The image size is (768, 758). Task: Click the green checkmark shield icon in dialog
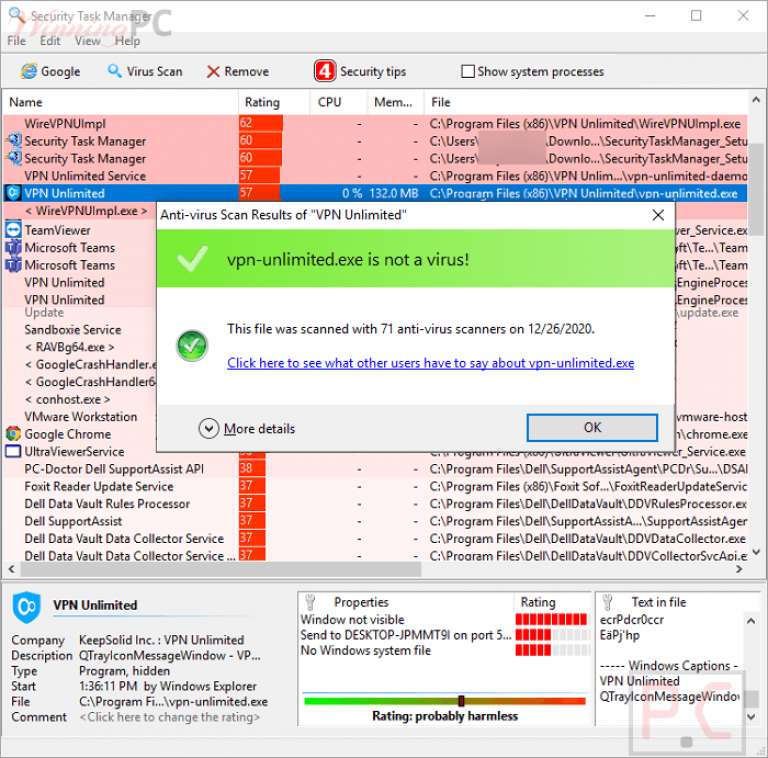pyautogui.click(x=192, y=345)
